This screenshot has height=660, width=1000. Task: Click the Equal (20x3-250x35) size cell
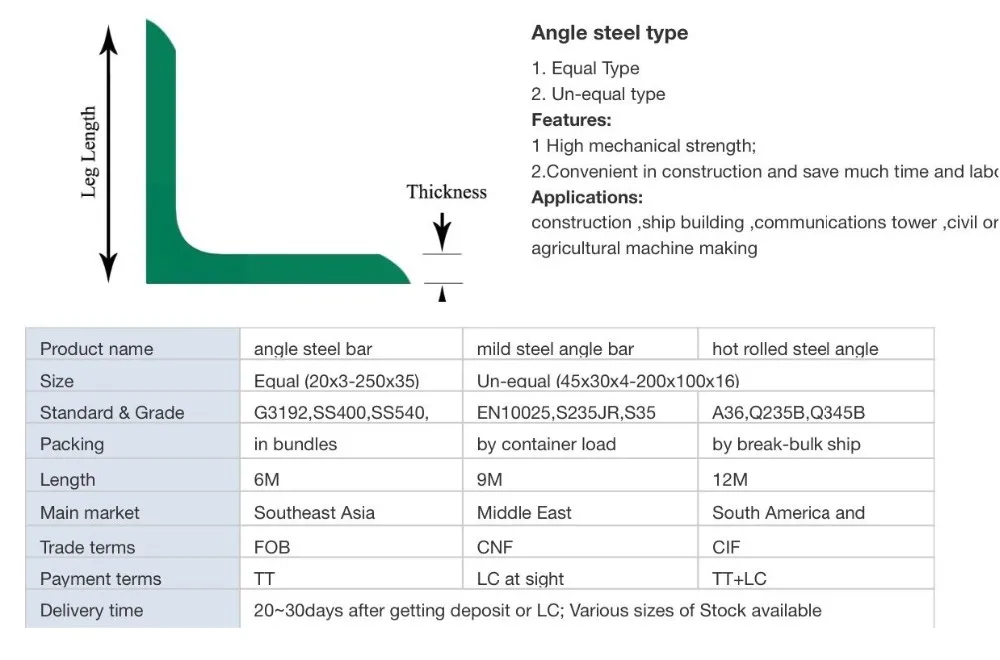(336, 381)
